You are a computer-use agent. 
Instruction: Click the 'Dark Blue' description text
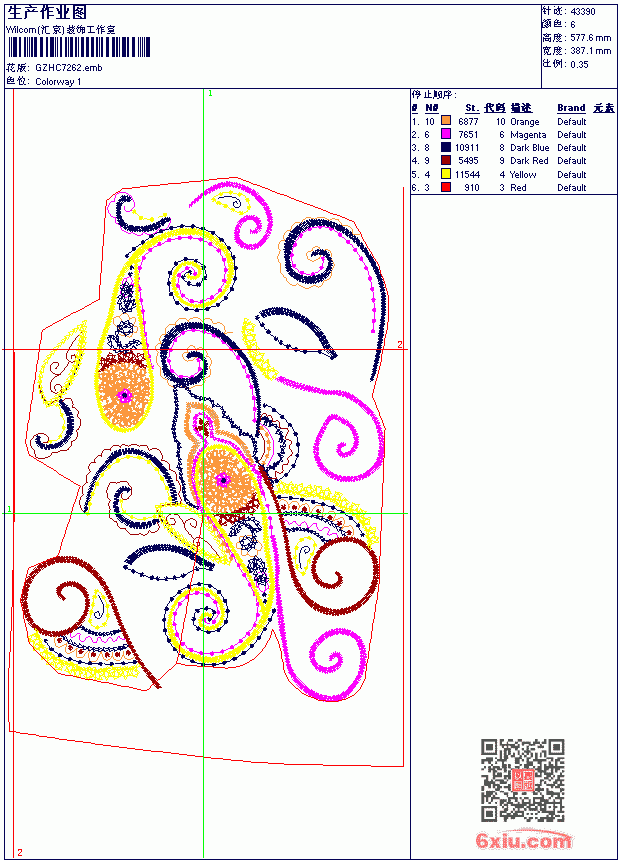click(529, 148)
